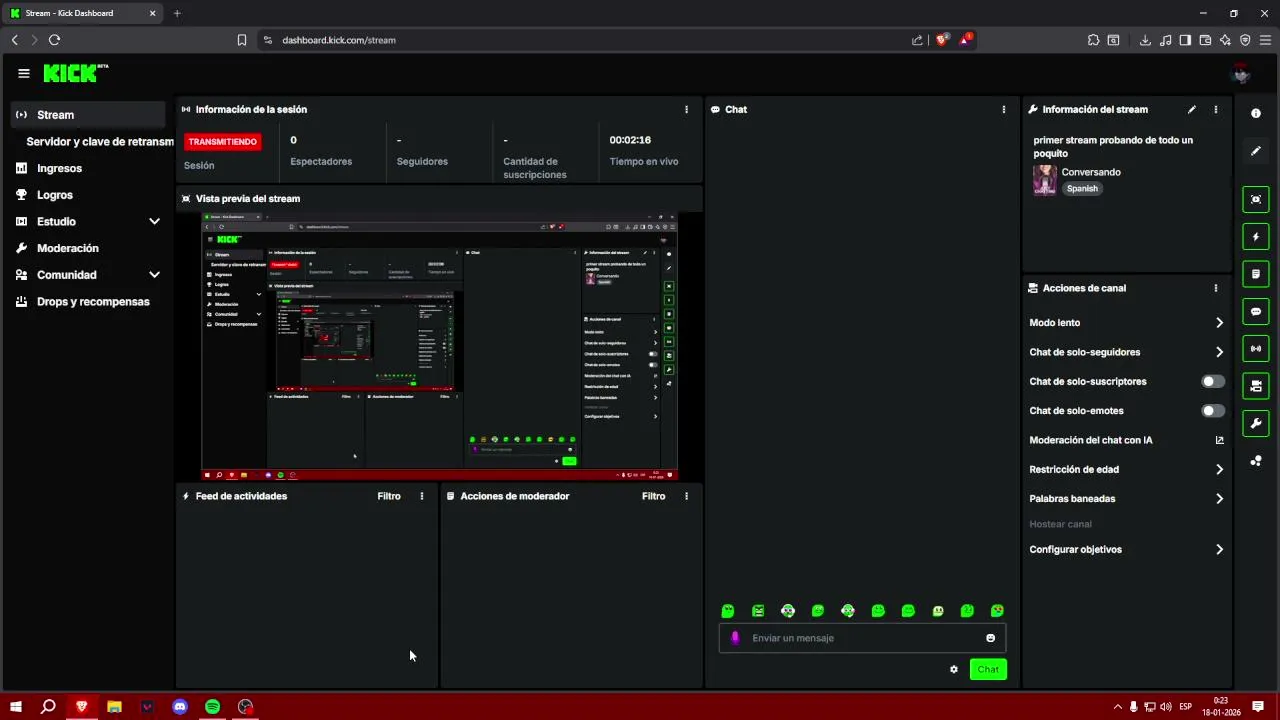Screen dimensions: 1280x720
Task: Open Restricción de edad options arrow
Action: point(1219,469)
